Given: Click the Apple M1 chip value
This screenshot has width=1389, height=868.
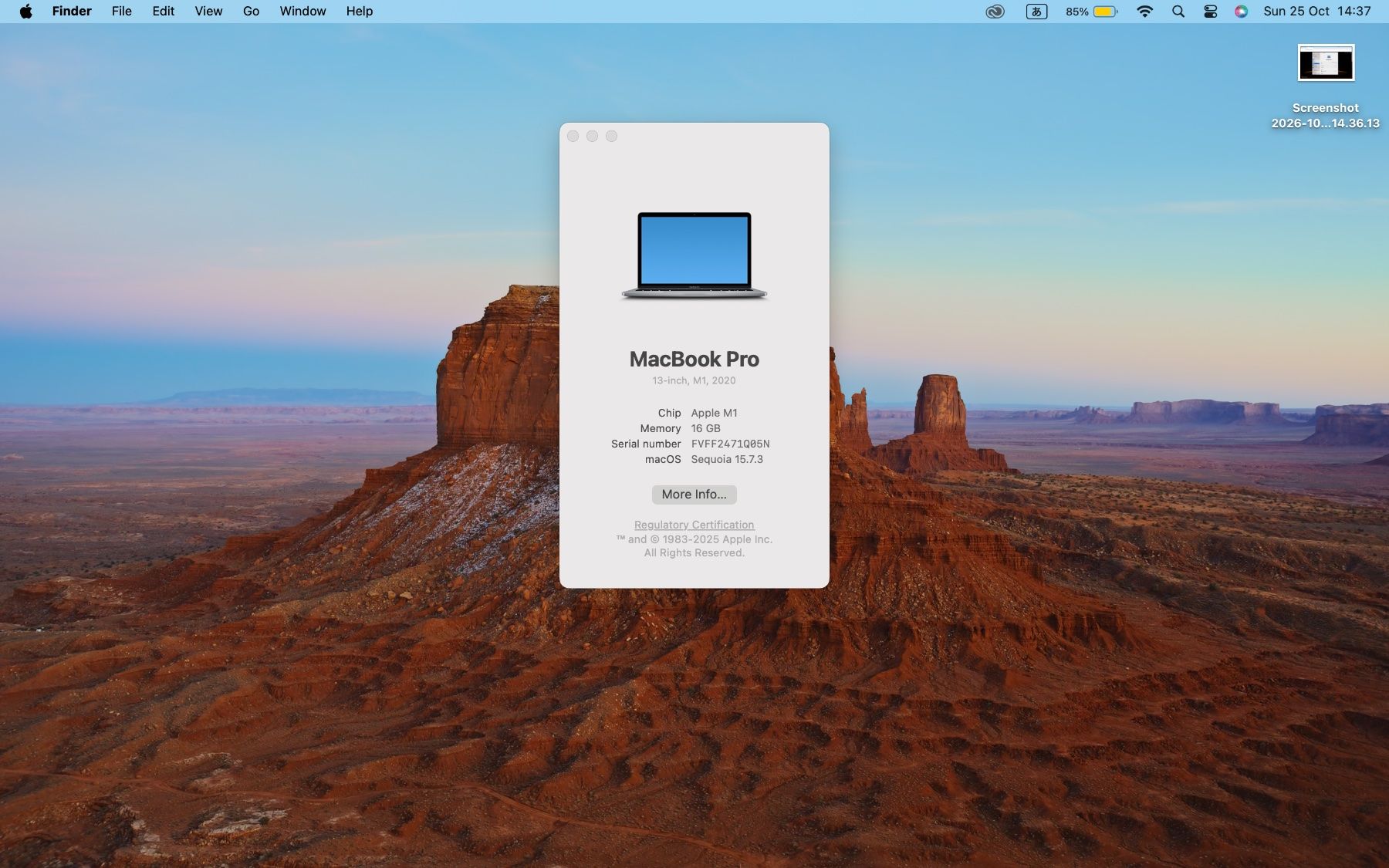Looking at the screenshot, I should [x=714, y=413].
